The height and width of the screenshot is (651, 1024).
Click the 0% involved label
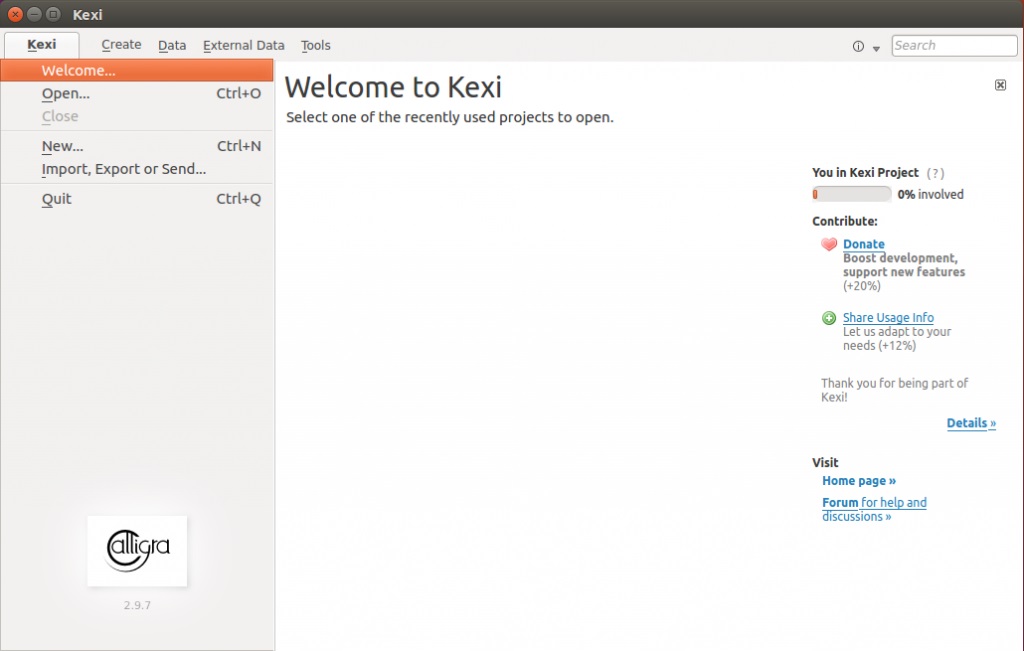(x=930, y=195)
